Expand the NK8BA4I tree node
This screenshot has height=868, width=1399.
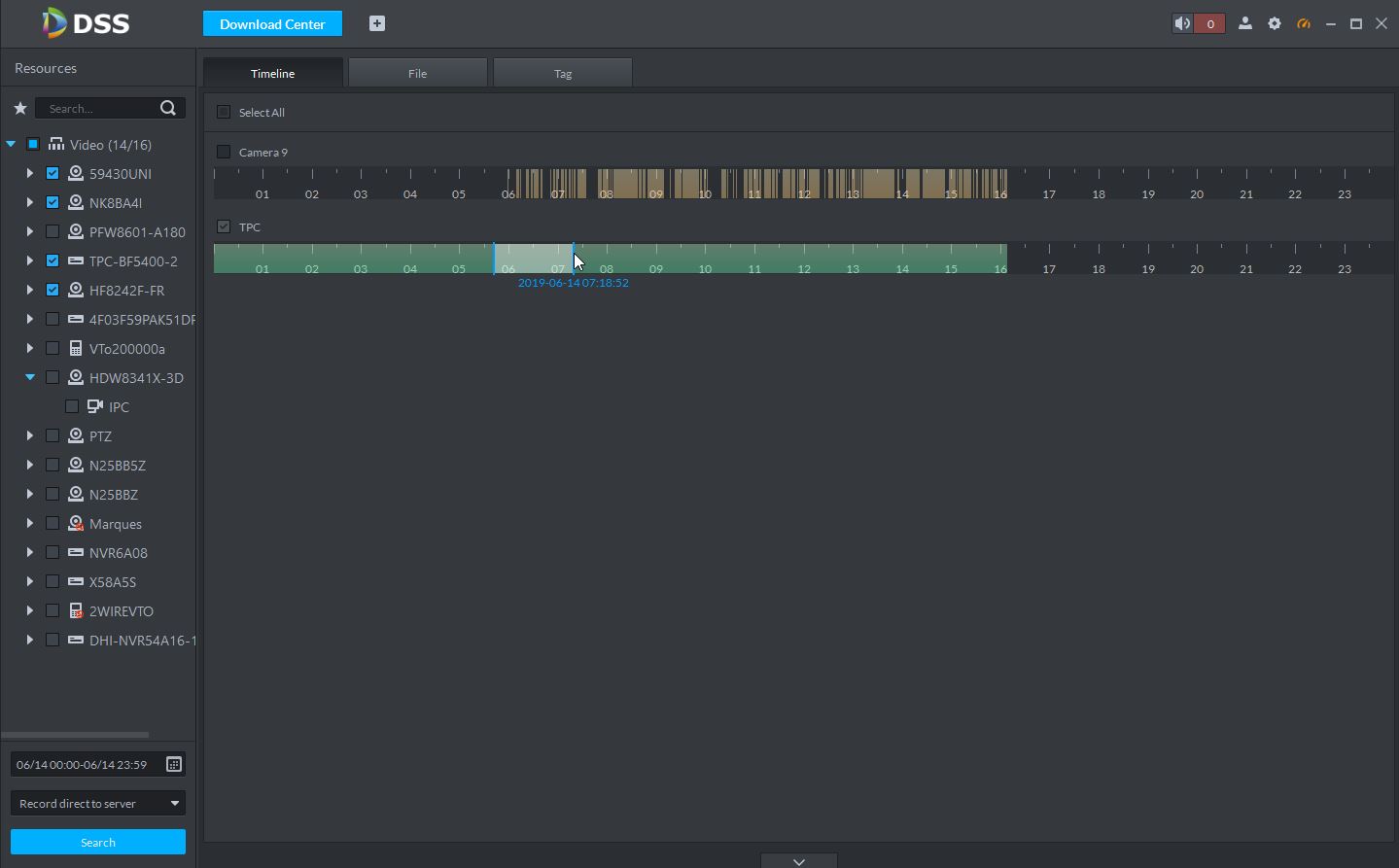30,202
